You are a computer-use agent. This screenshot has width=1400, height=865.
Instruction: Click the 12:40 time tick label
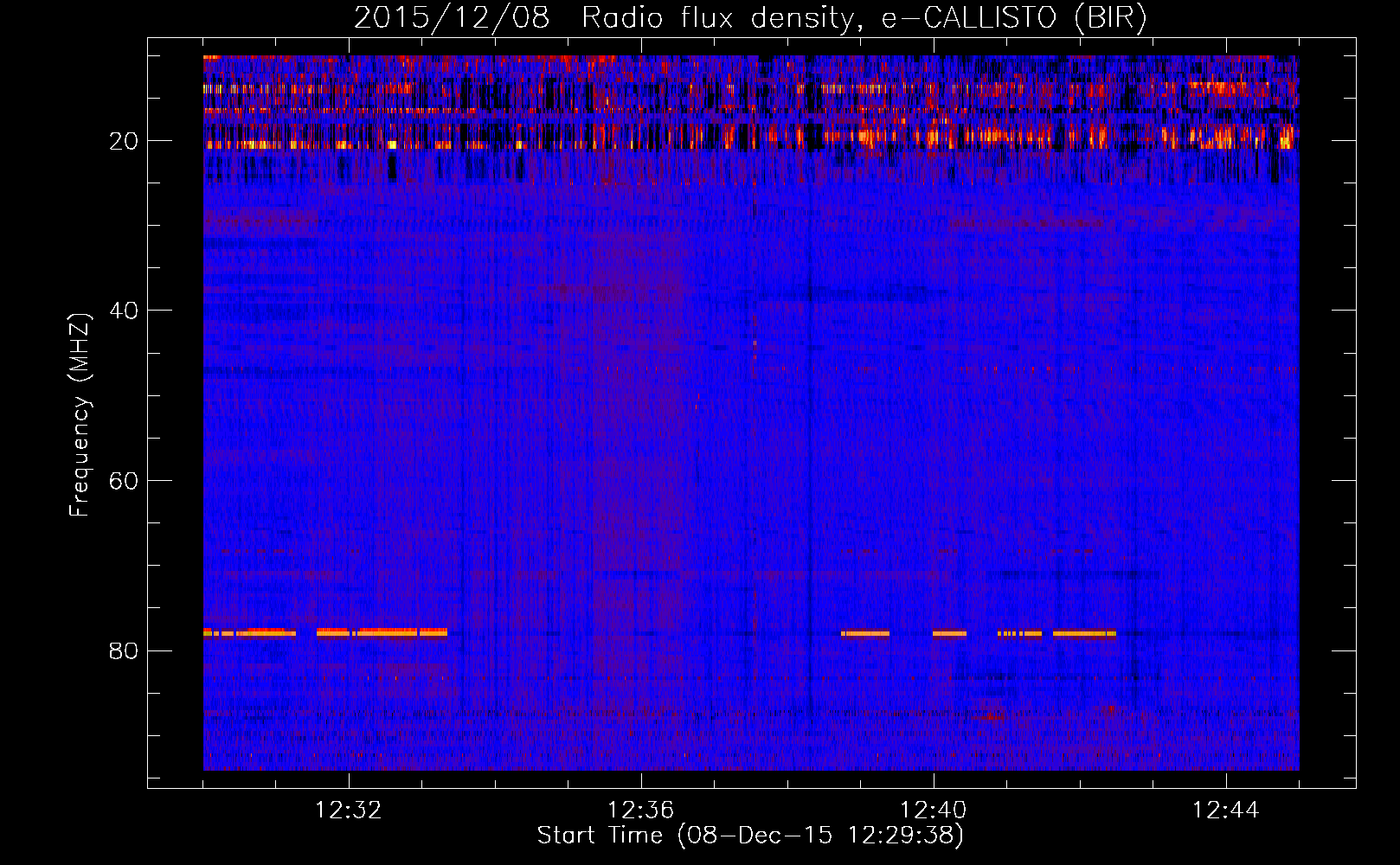pyautogui.click(x=934, y=811)
